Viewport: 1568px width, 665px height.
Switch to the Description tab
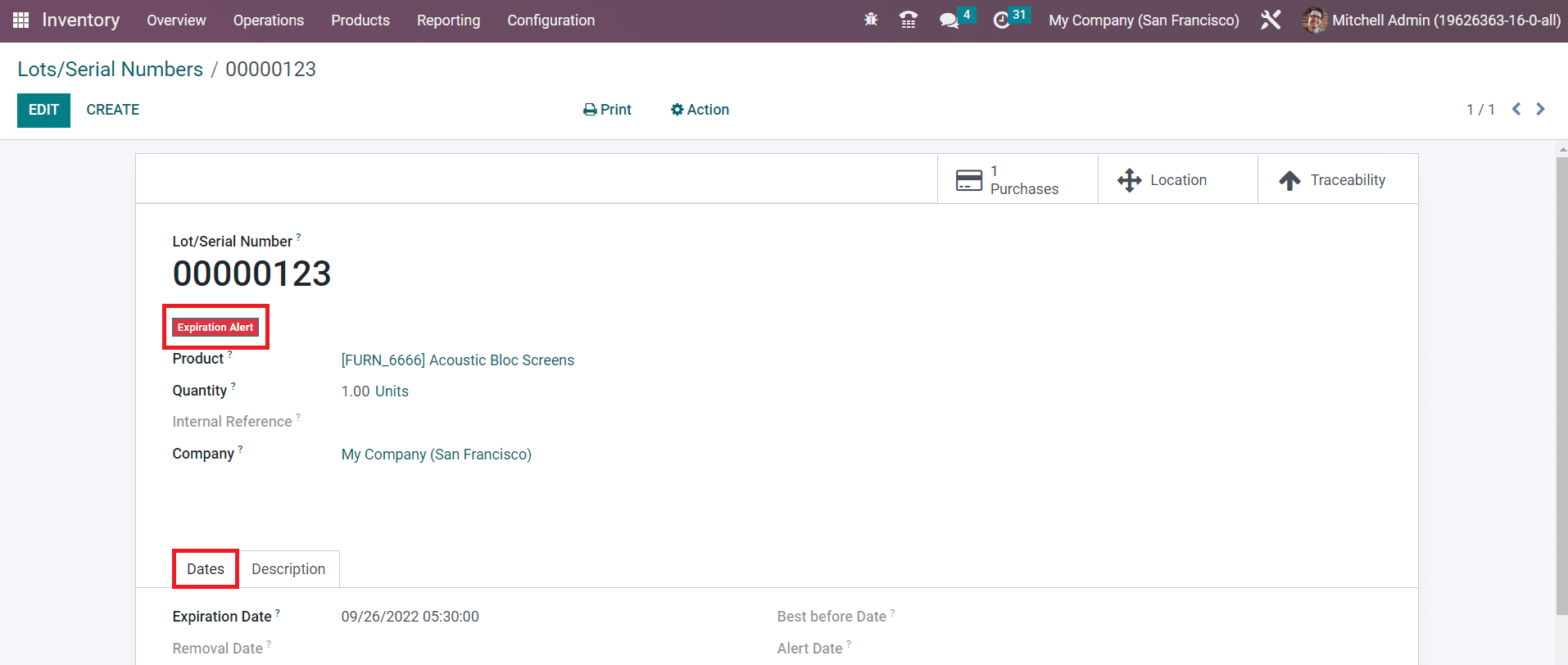point(288,569)
